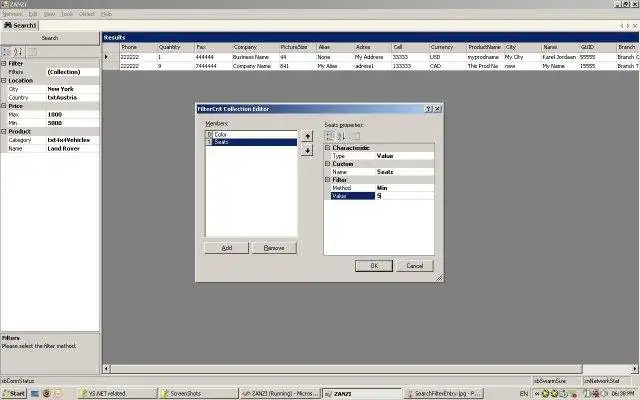Click the Business Name cell
The height and width of the screenshot is (400, 640).
click(x=255, y=57)
